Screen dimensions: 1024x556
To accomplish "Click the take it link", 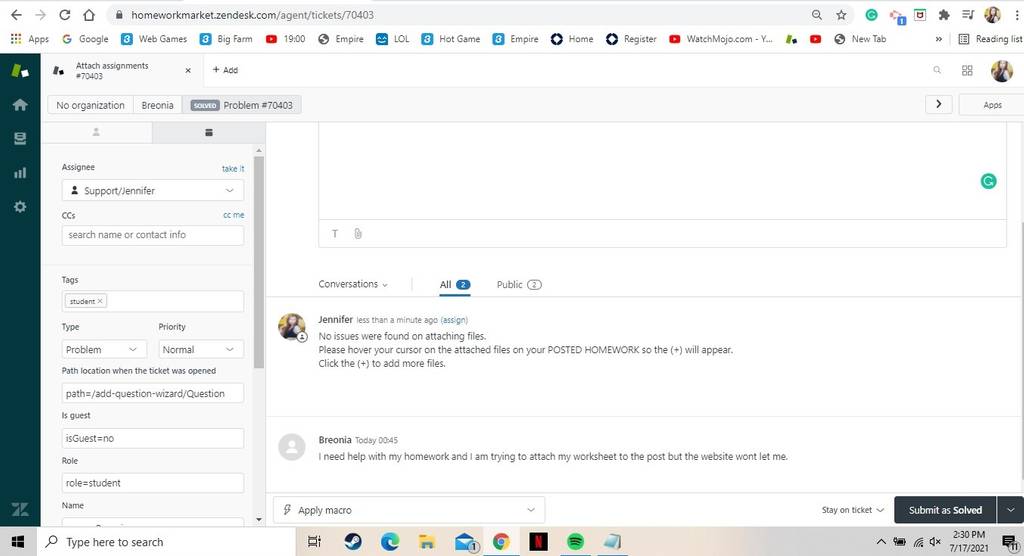I will click(x=233, y=169).
